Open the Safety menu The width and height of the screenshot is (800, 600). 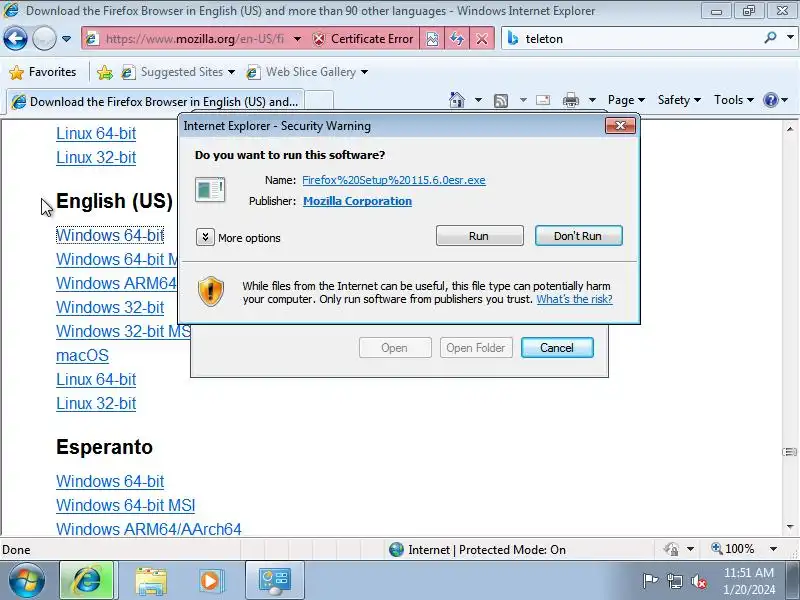click(679, 100)
